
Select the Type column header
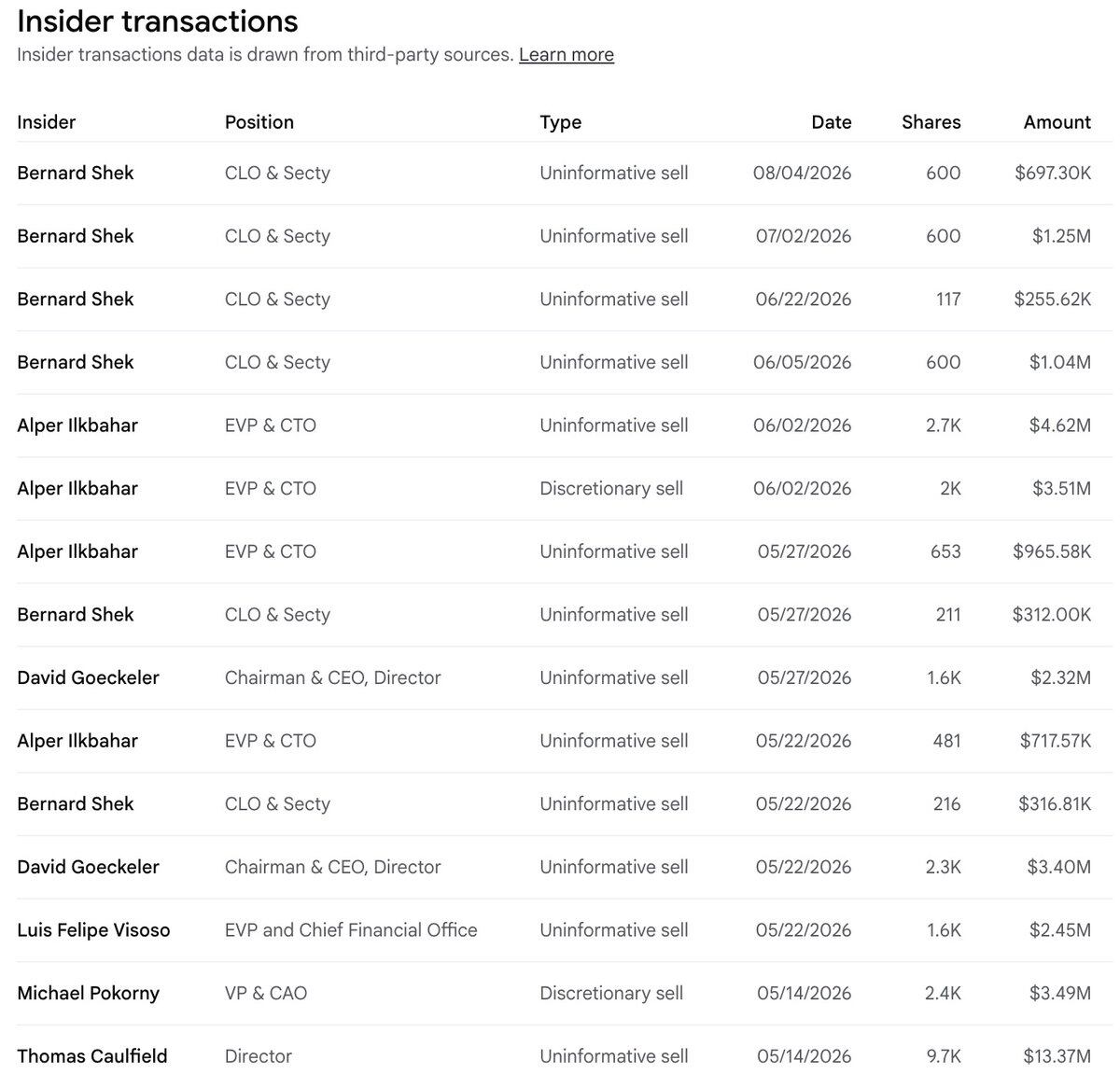560,122
